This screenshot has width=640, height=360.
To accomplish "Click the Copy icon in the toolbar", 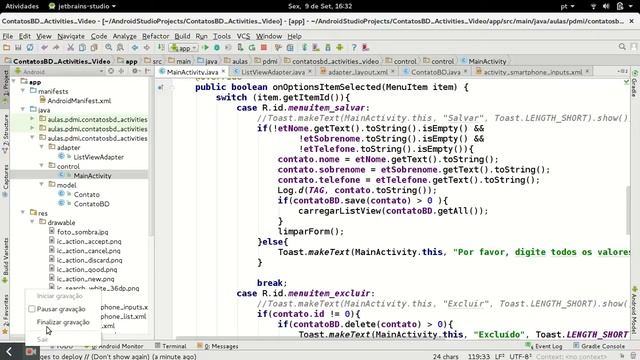I will click(82, 48).
